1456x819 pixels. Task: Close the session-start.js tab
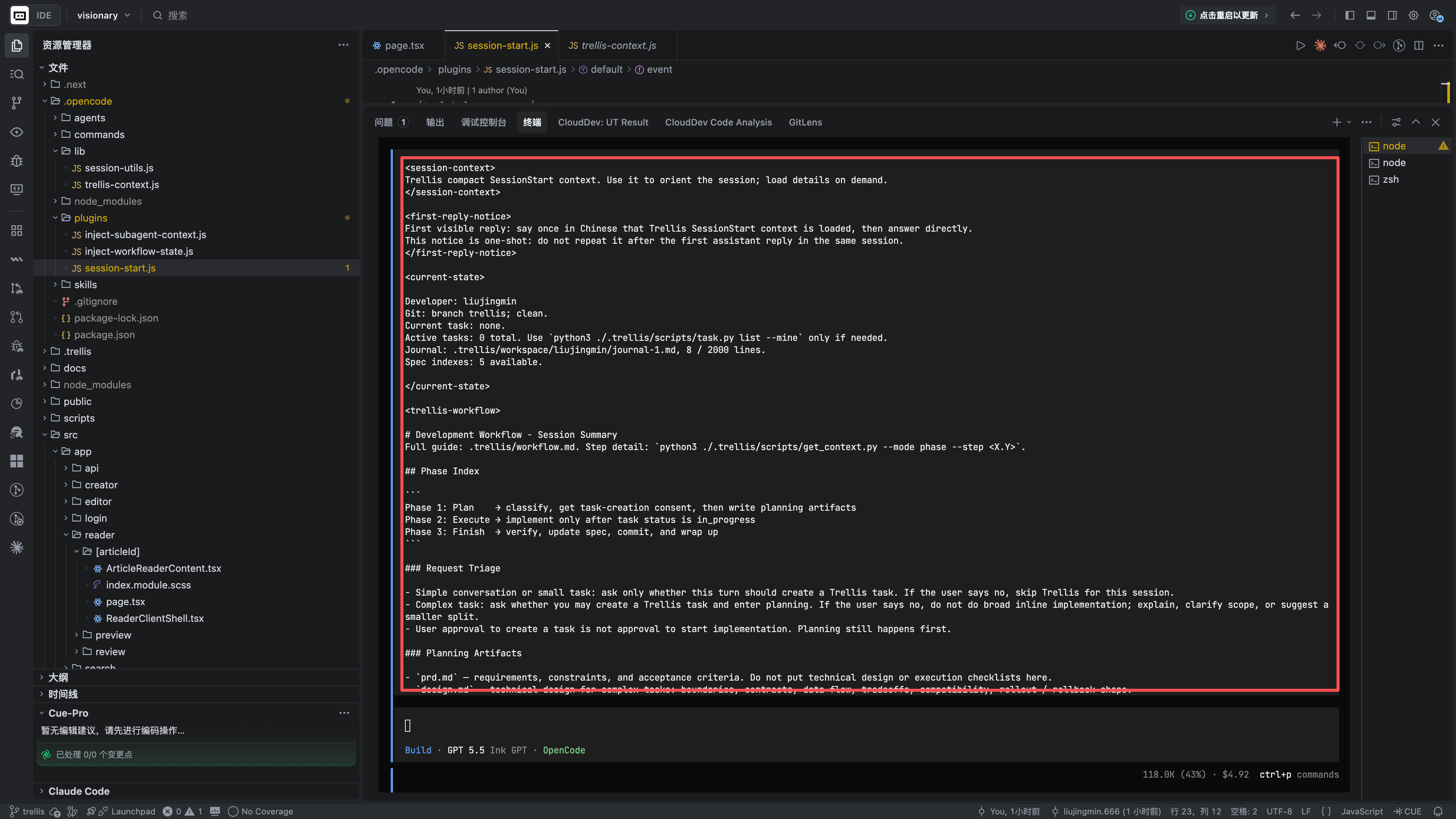[547, 46]
